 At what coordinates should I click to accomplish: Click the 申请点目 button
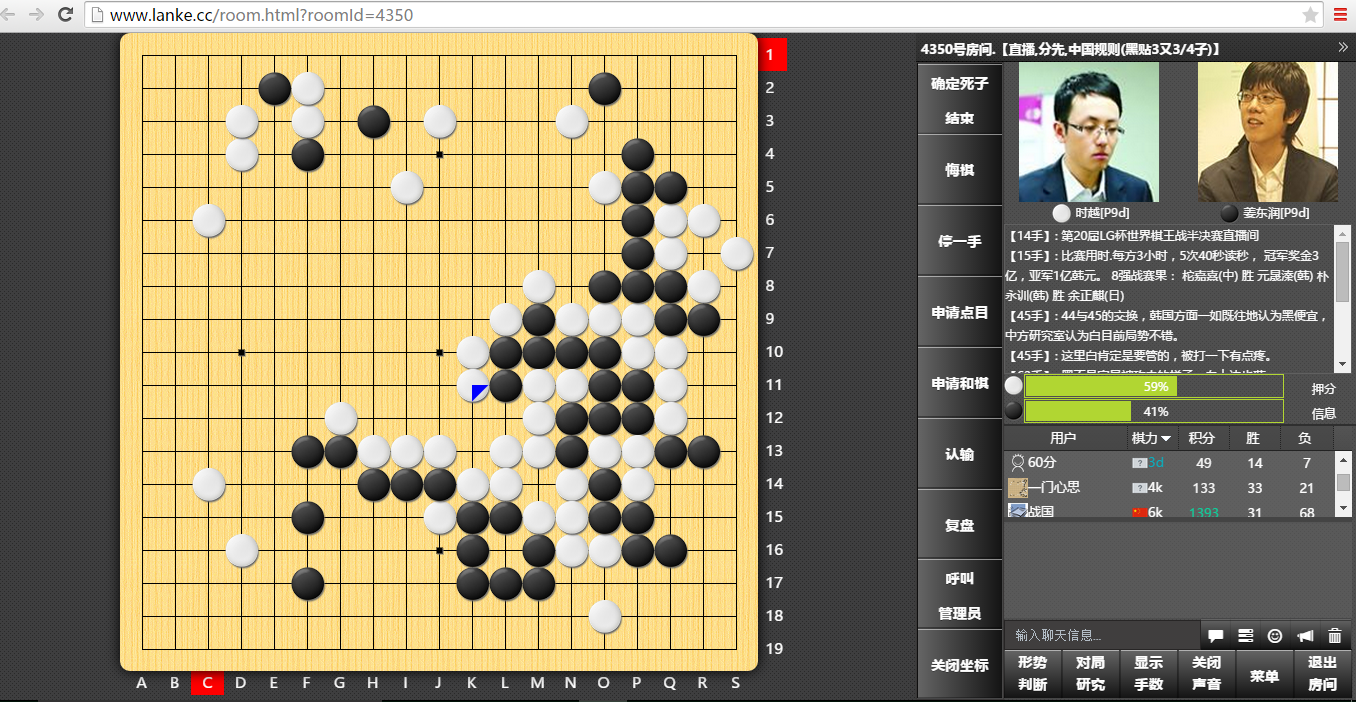tap(960, 312)
